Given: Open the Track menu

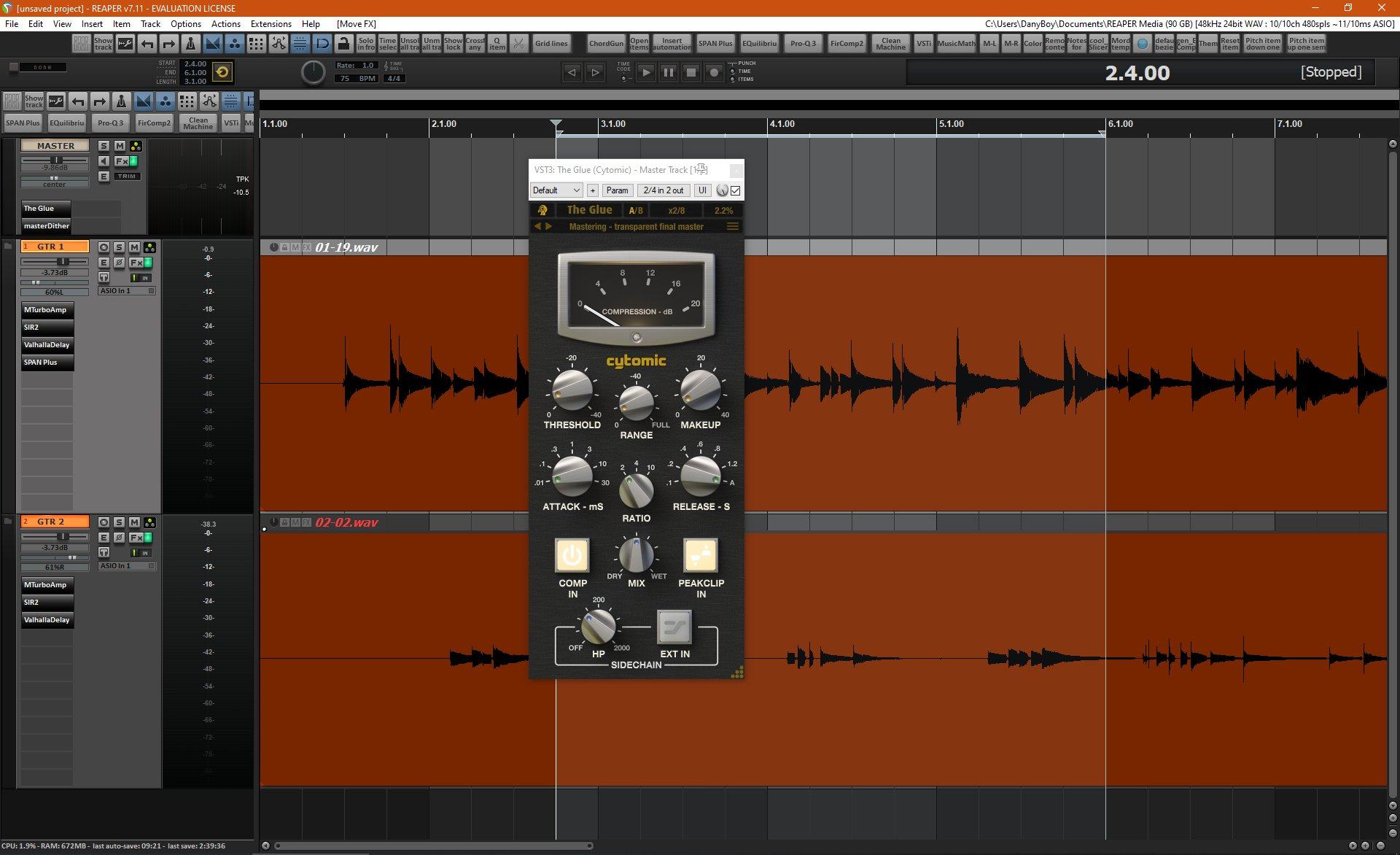Looking at the screenshot, I should point(150,23).
